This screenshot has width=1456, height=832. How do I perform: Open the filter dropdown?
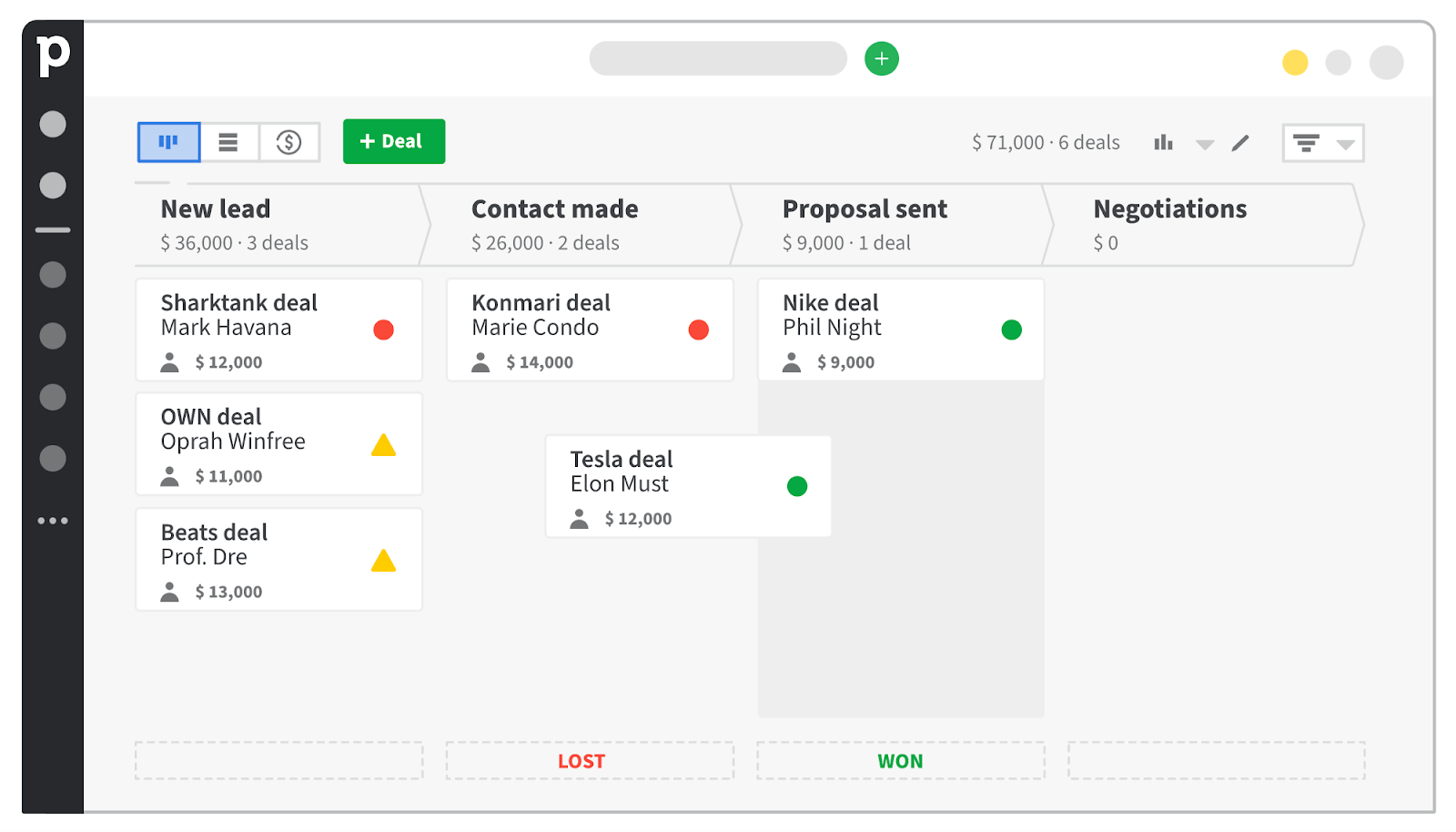click(x=1322, y=143)
